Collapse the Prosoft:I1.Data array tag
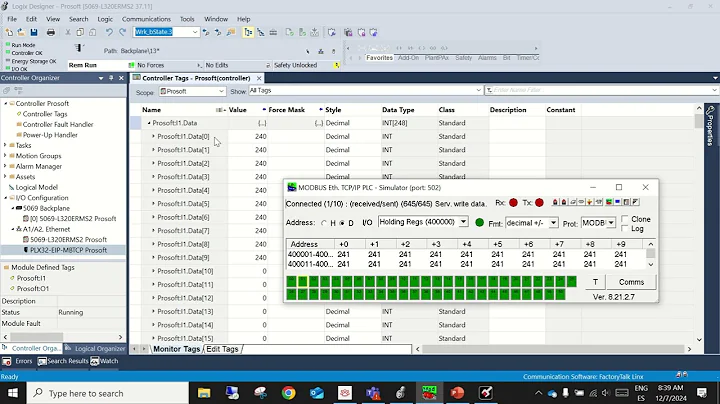This screenshot has height=404, width=720. [149, 123]
